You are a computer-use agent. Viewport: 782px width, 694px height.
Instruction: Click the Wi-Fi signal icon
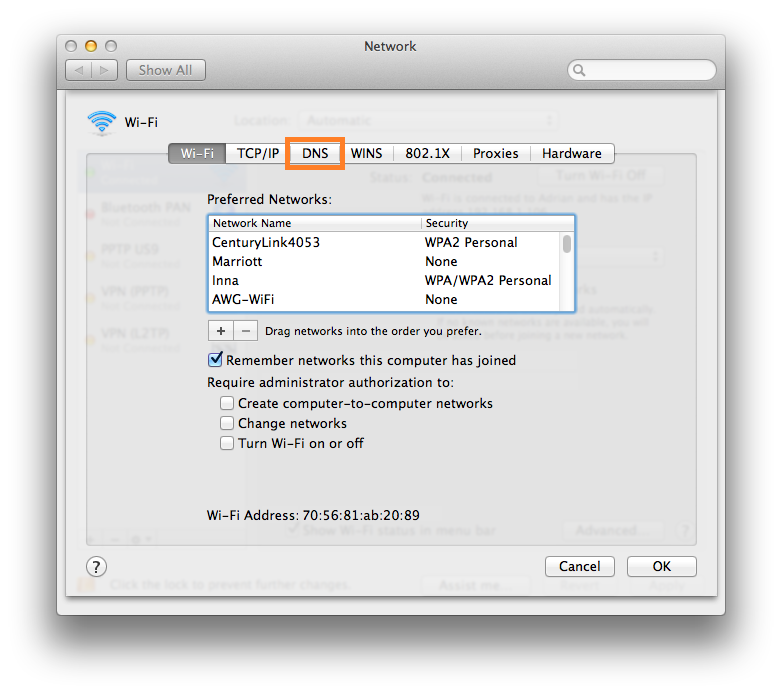click(x=102, y=123)
